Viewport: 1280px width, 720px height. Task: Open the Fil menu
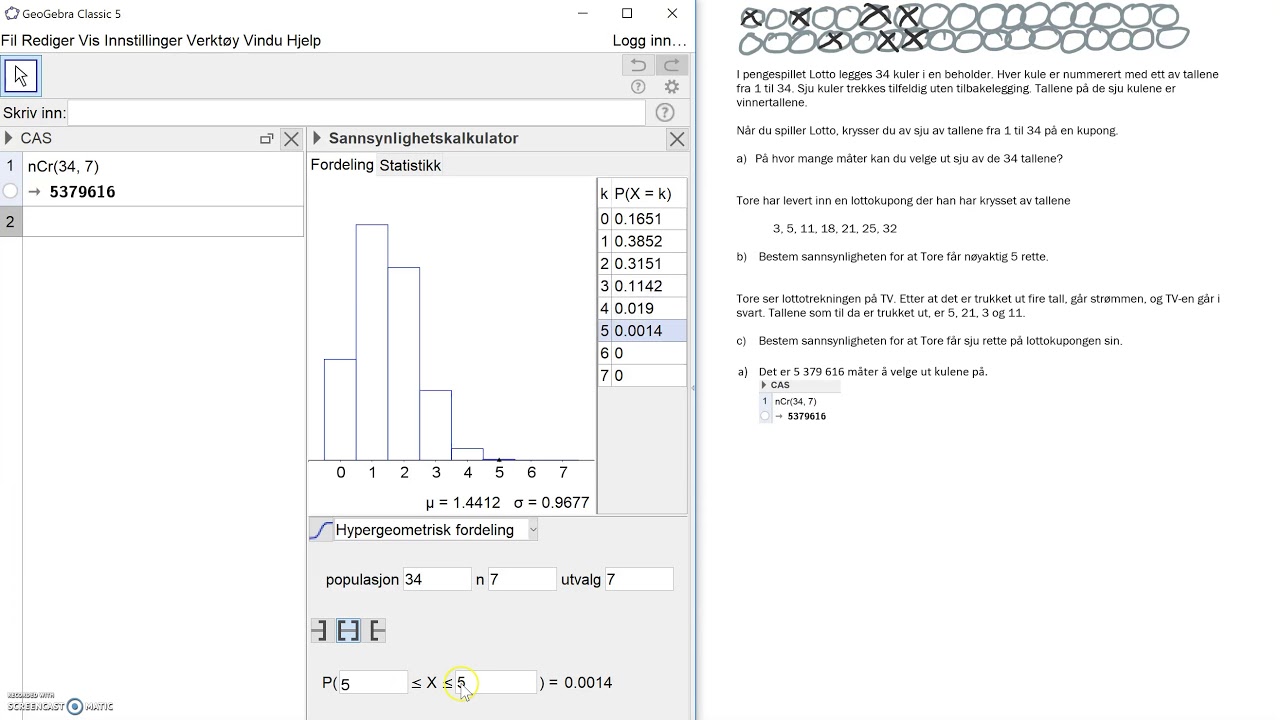[x=9, y=41]
